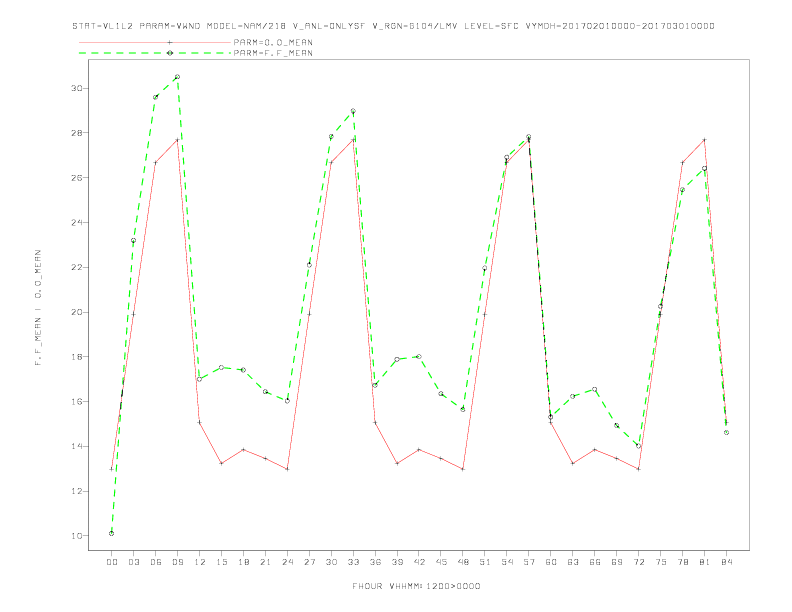This screenshot has width=792, height=612.
Task: Click the red plus data point at hour 48
Action: (x=463, y=469)
